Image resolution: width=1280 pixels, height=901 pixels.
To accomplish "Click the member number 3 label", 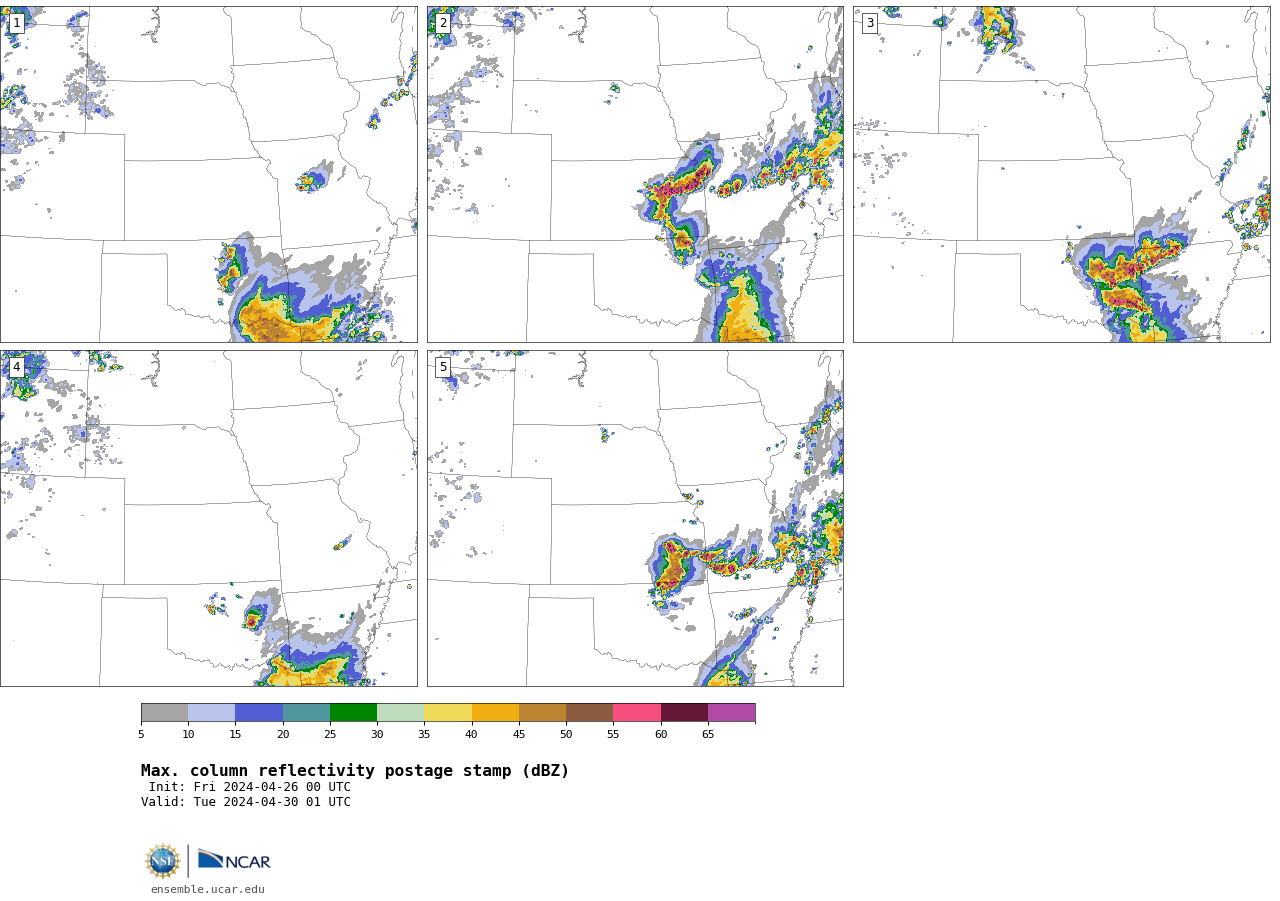I will coord(869,23).
